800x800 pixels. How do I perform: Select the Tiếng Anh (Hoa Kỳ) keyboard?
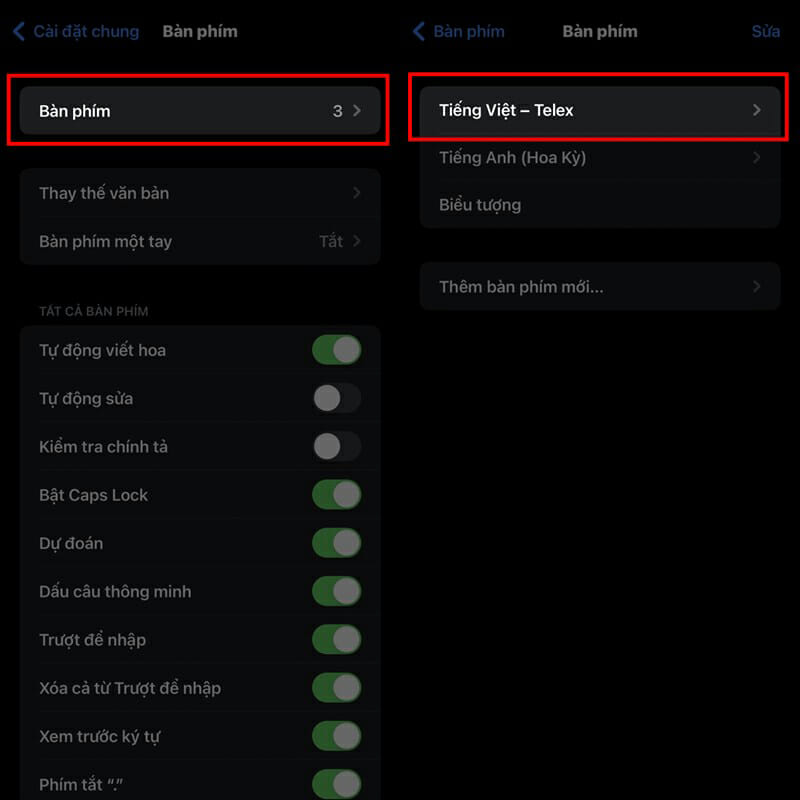click(x=600, y=157)
